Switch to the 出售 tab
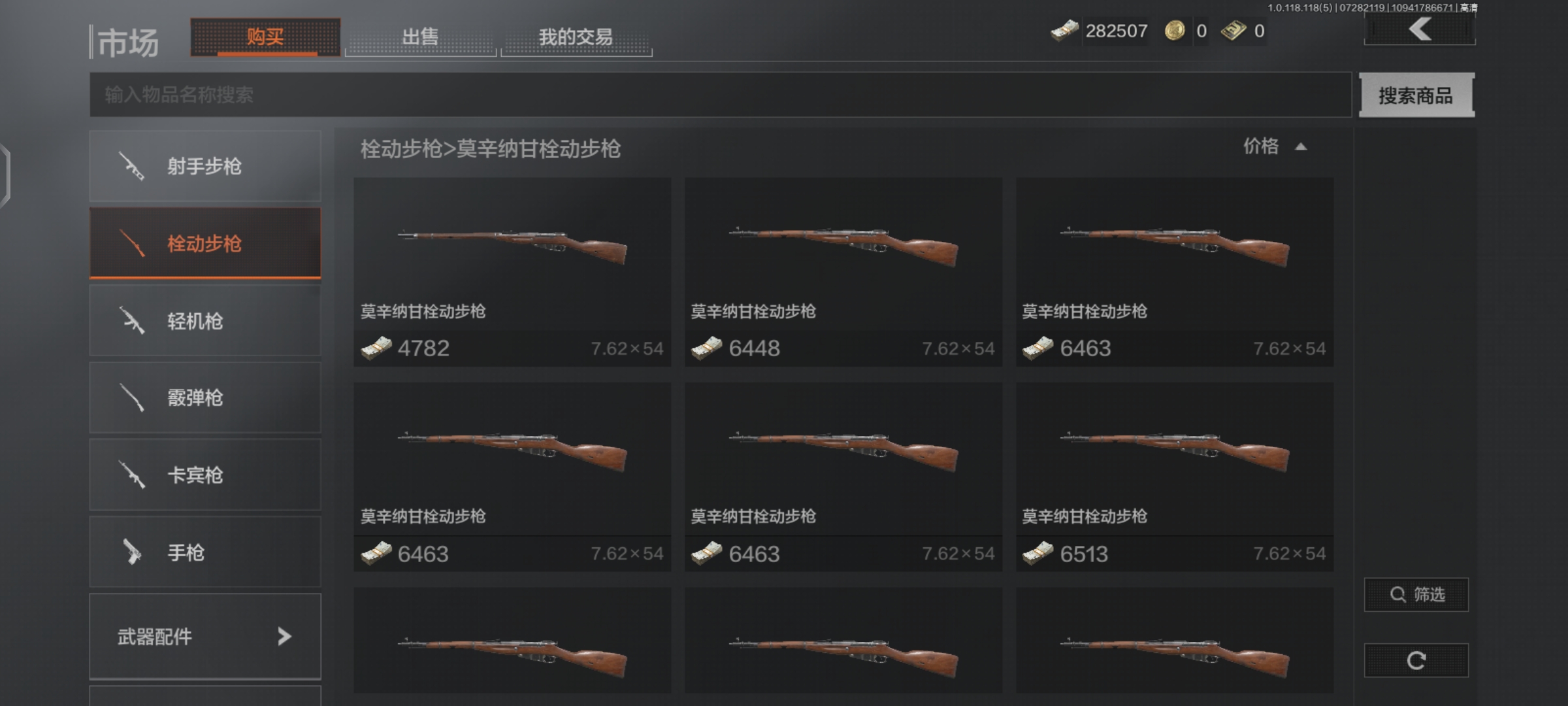 pyautogui.click(x=420, y=37)
